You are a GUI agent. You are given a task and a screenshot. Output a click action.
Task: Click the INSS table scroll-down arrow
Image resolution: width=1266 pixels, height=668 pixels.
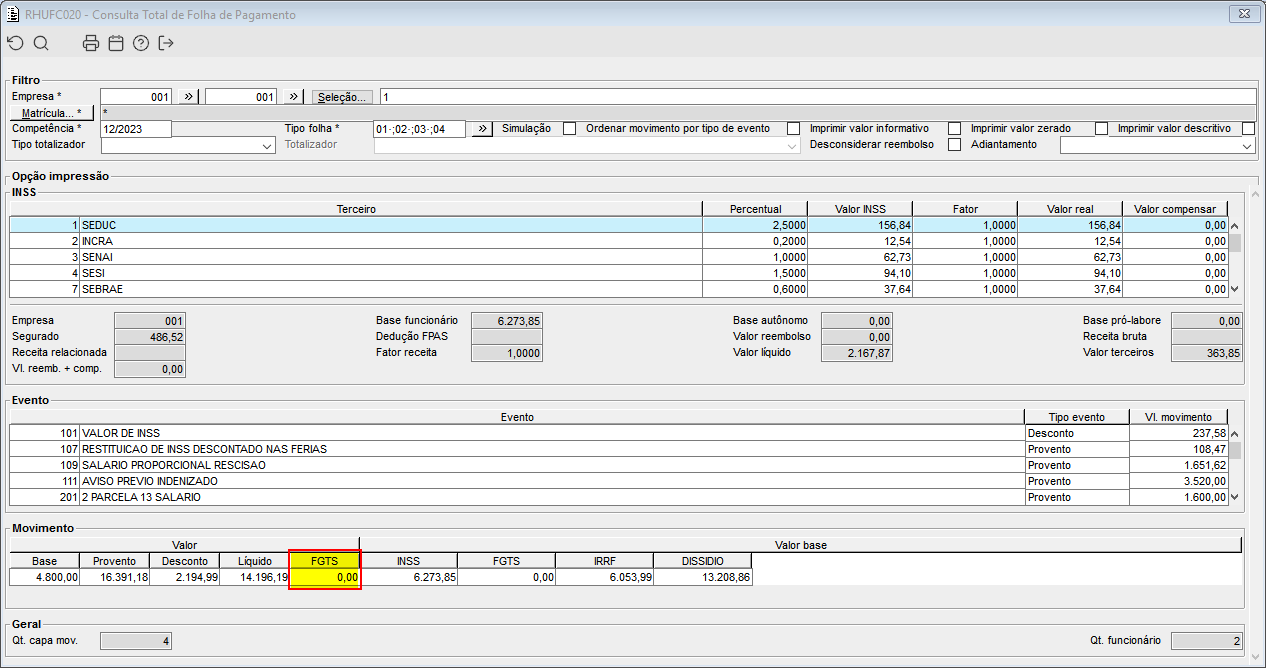pyautogui.click(x=1235, y=289)
